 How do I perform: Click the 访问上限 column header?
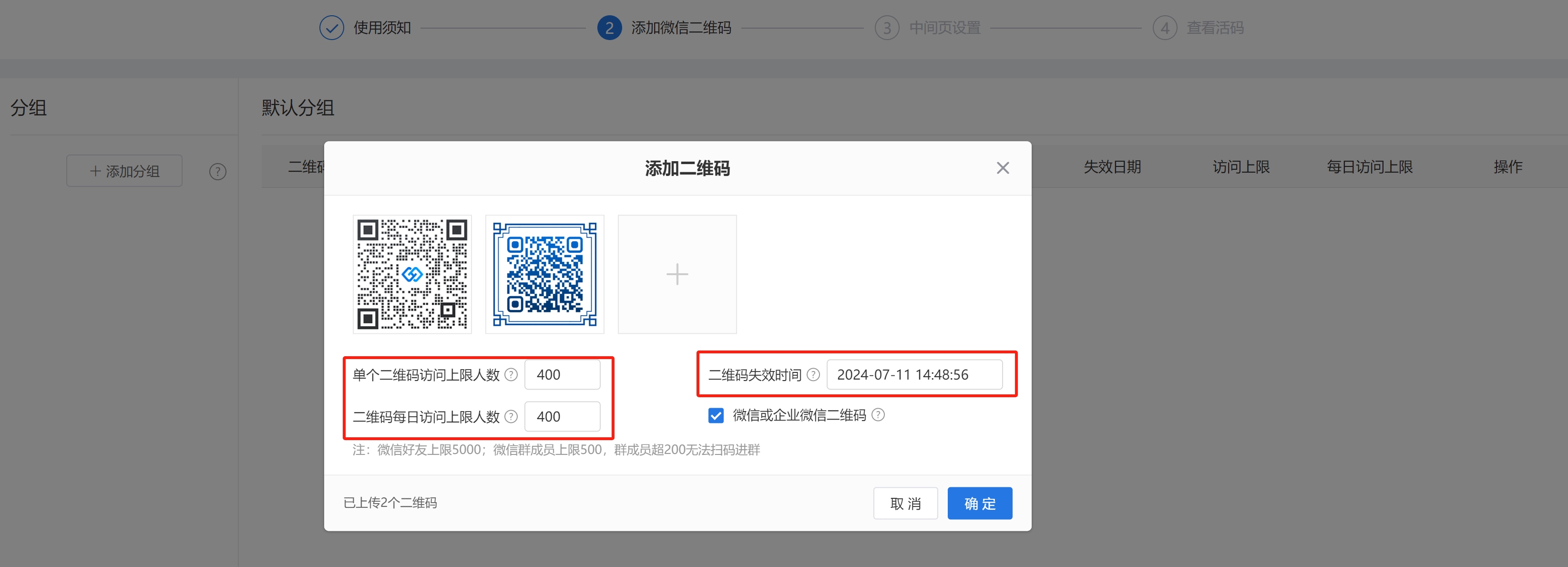point(1241,167)
